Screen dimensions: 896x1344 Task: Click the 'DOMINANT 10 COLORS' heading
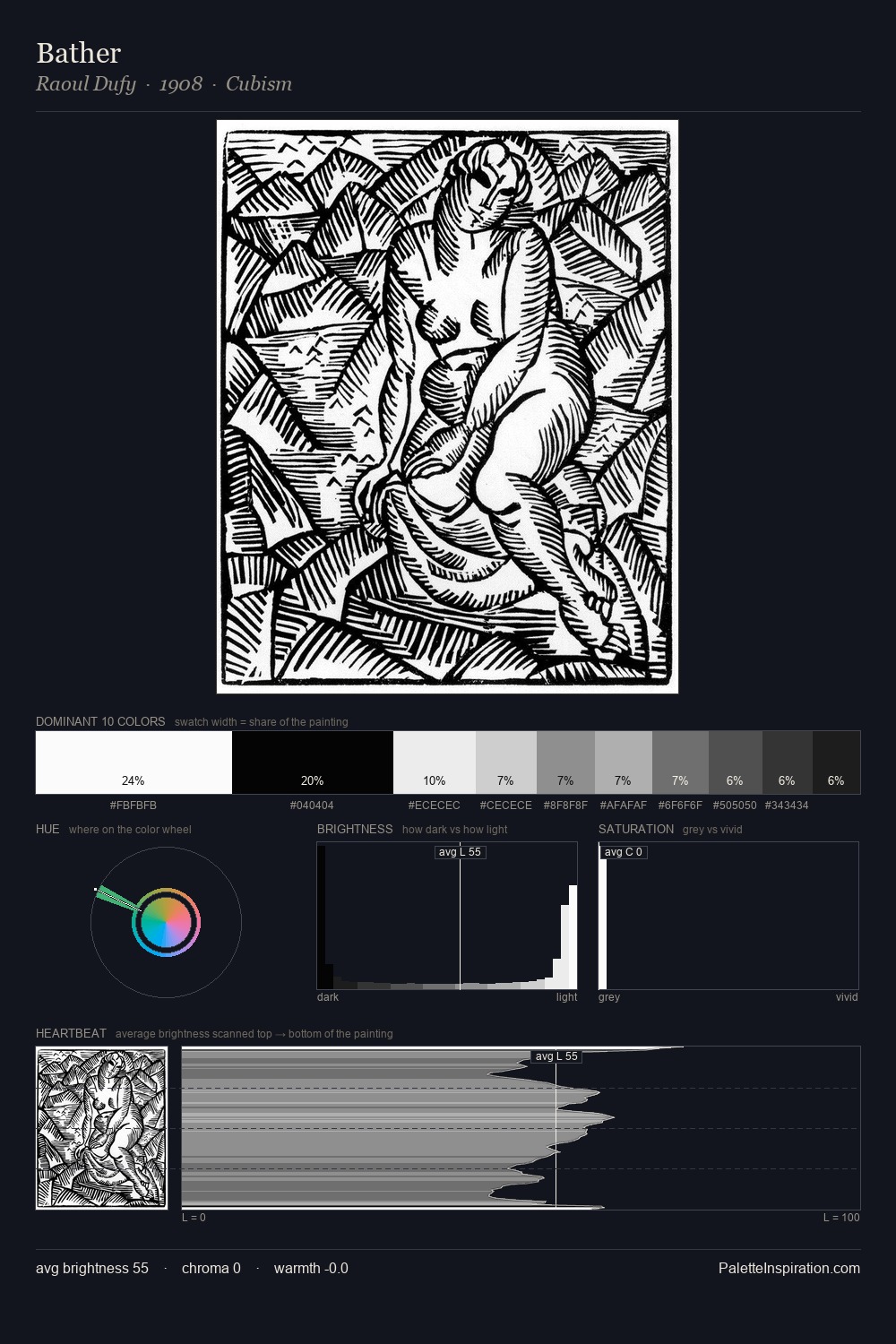pos(100,721)
